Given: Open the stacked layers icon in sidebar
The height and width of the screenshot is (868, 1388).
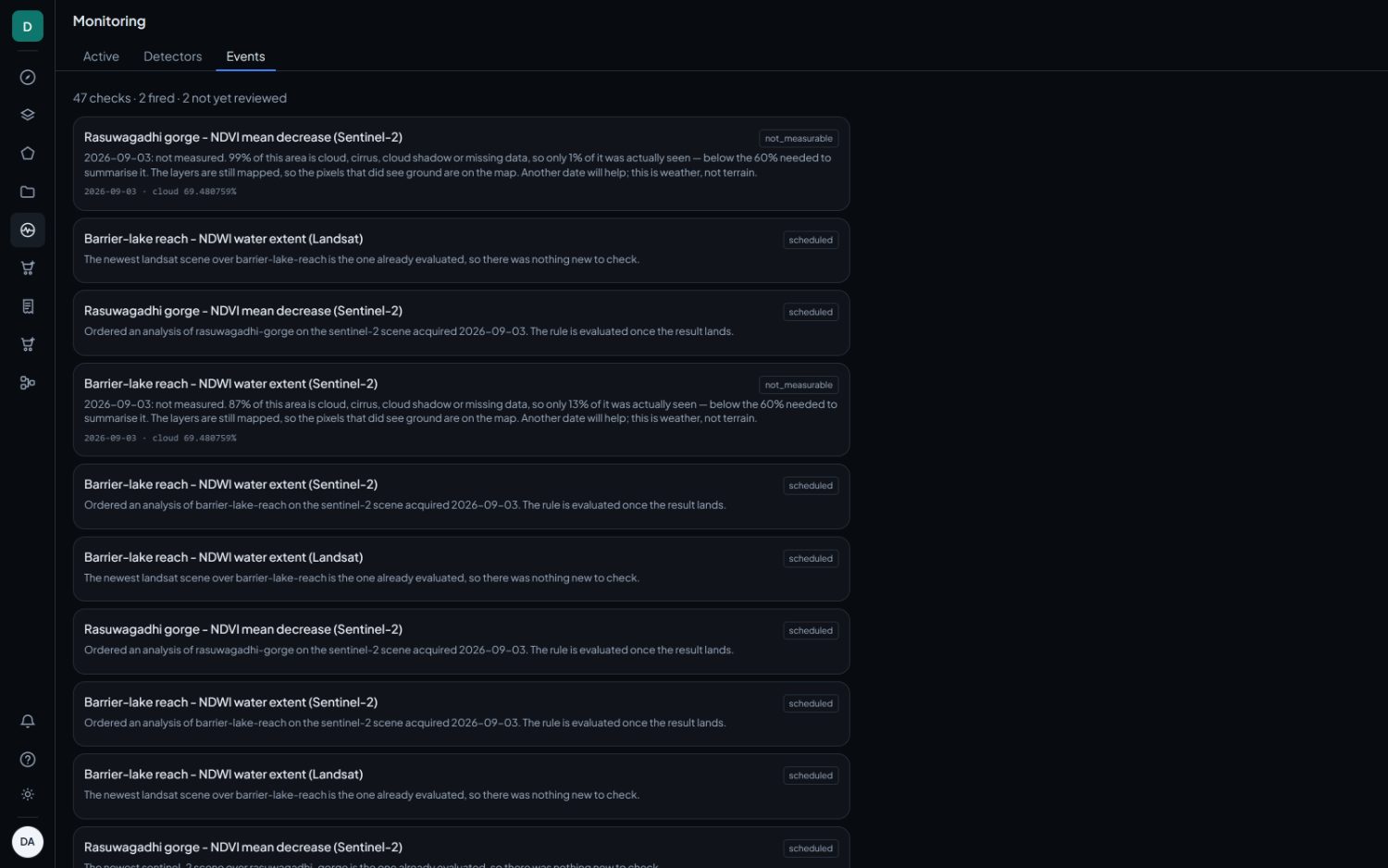Looking at the screenshot, I should pos(28,116).
